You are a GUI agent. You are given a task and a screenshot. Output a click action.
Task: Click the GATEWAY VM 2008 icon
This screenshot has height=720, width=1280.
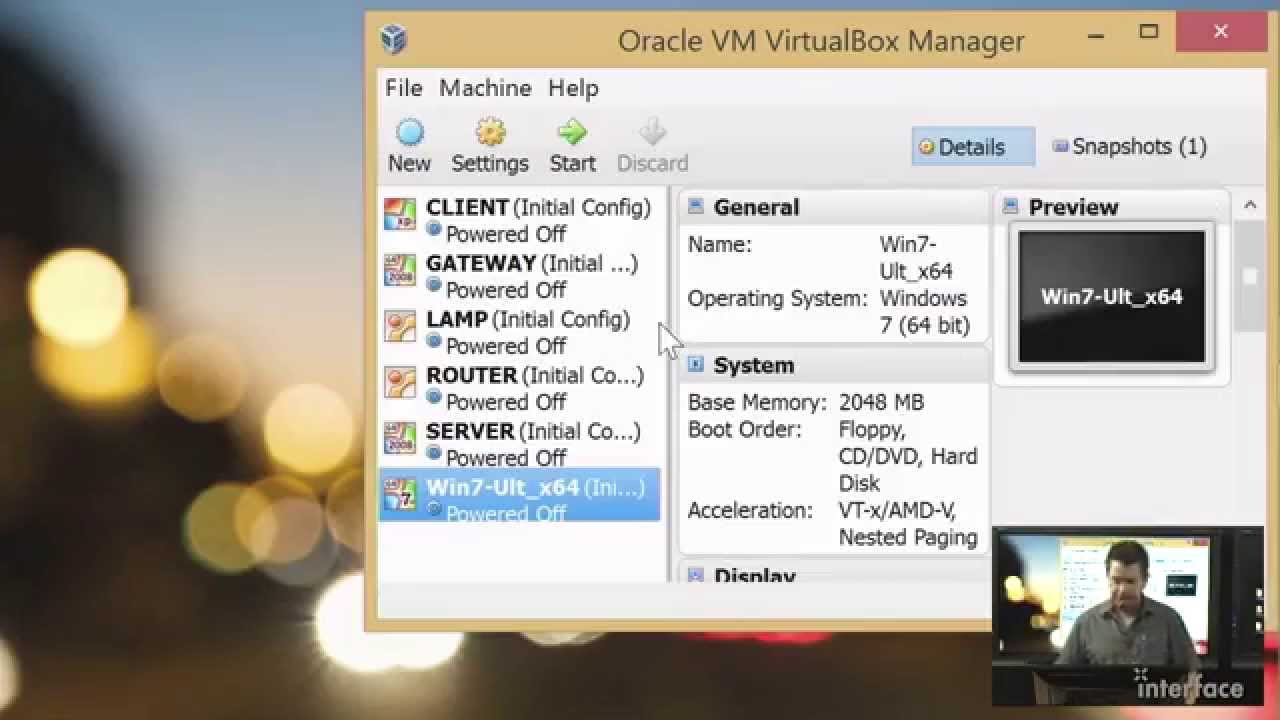[400, 272]
